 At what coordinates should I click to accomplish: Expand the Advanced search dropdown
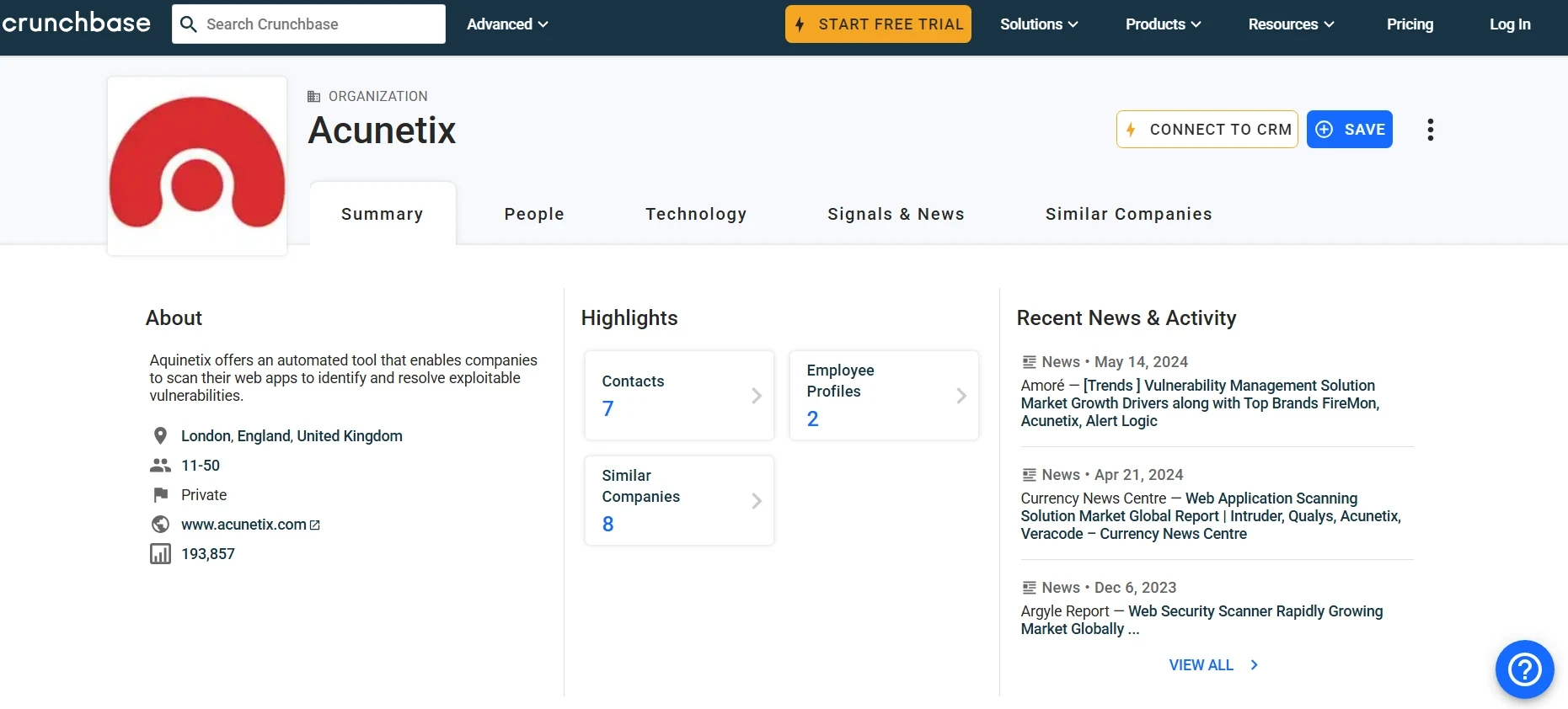507,24
